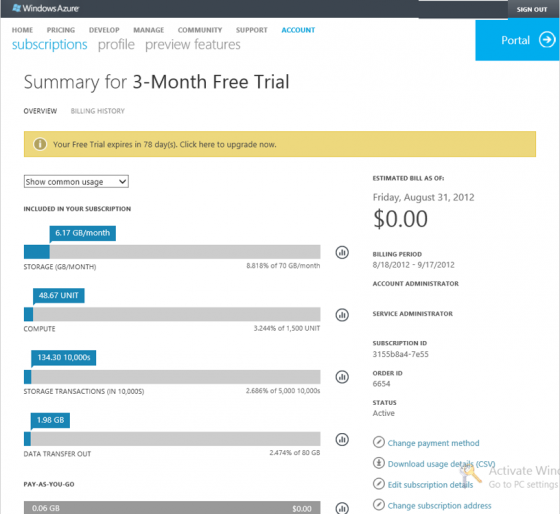Open the DEVELOP menu item

pyautogui.click(x=104, y=30)
